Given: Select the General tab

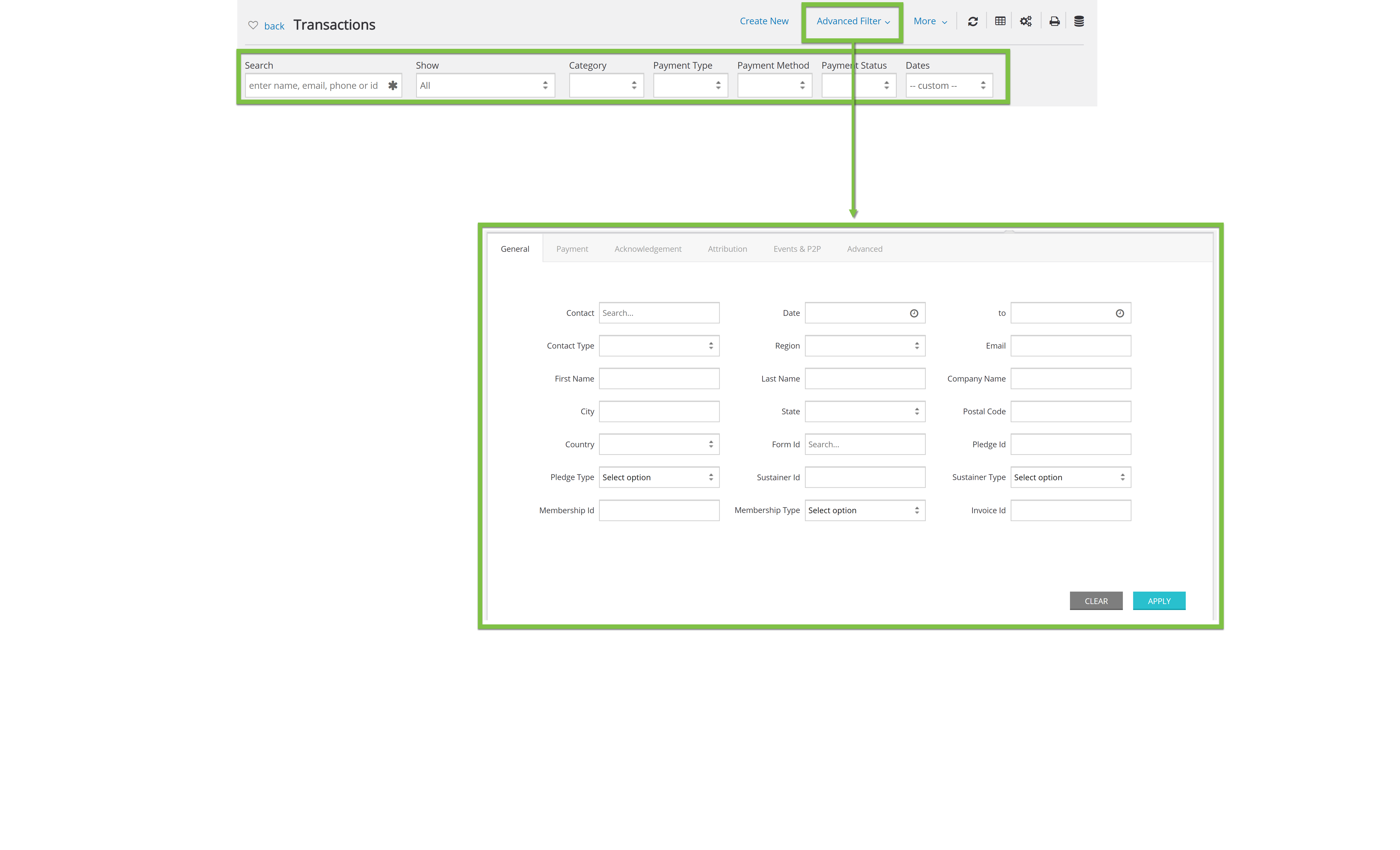Looking at the screenshot, I should pyautogui.click(x=515, y=249).
